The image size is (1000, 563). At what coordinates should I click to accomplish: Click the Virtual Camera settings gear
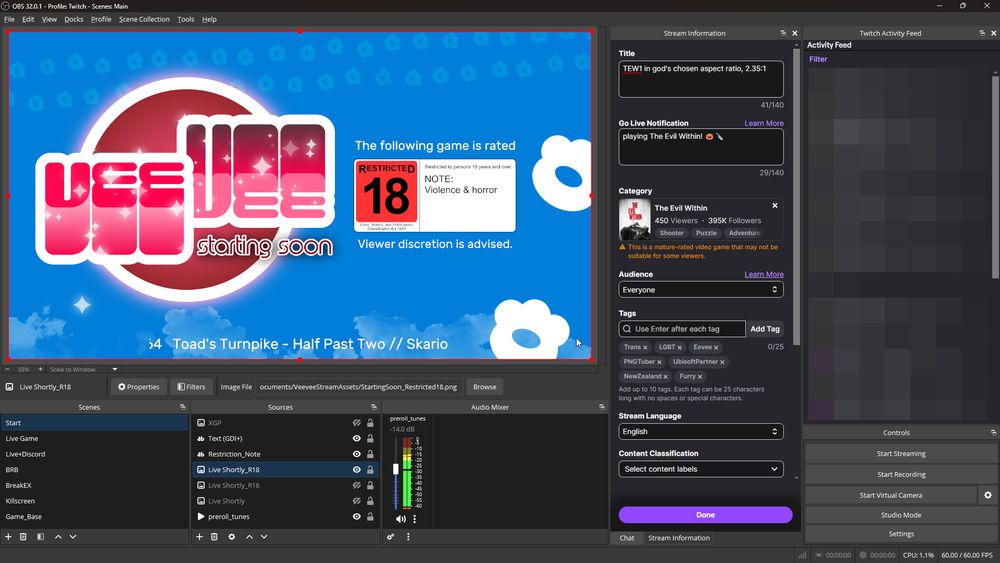[988, 495]
